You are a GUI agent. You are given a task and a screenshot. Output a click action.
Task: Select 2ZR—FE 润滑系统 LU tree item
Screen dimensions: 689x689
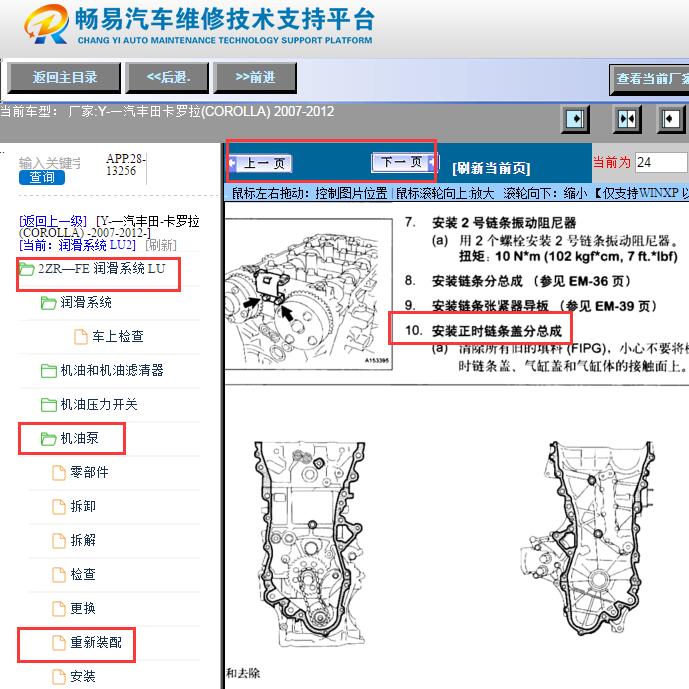pyautogui.click(x=102, y=268)
